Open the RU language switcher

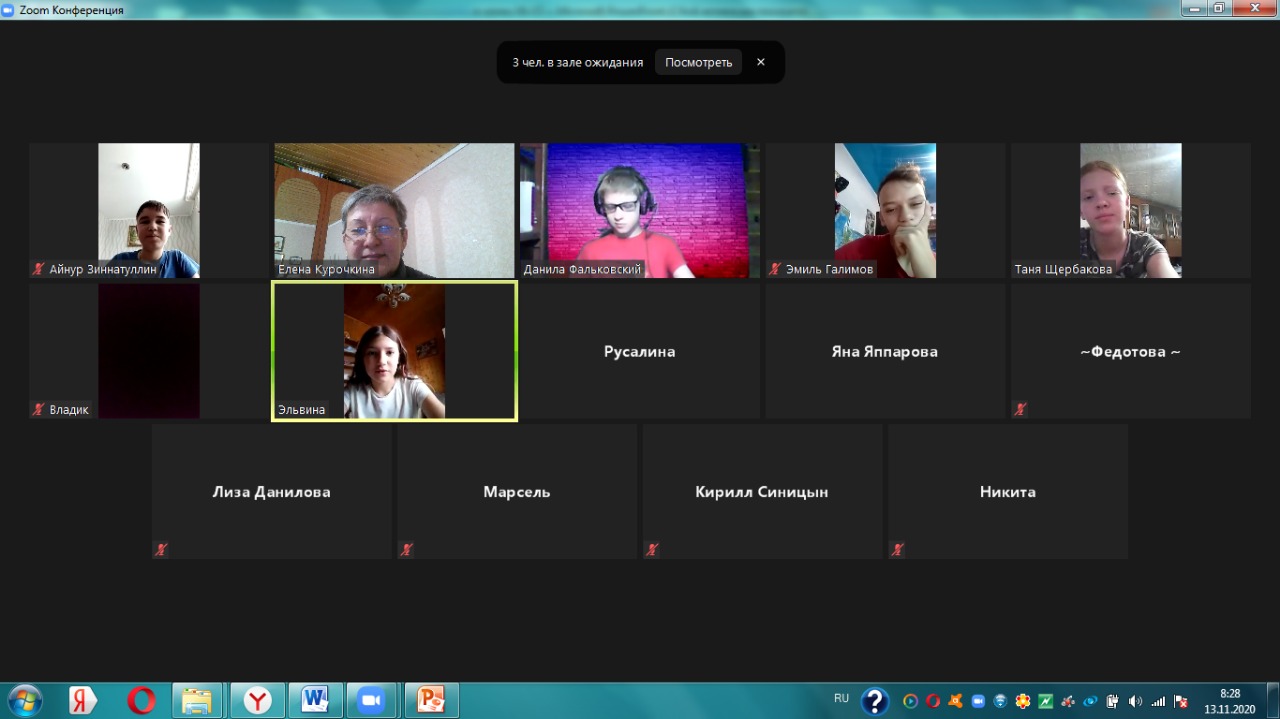pos(841,698)
